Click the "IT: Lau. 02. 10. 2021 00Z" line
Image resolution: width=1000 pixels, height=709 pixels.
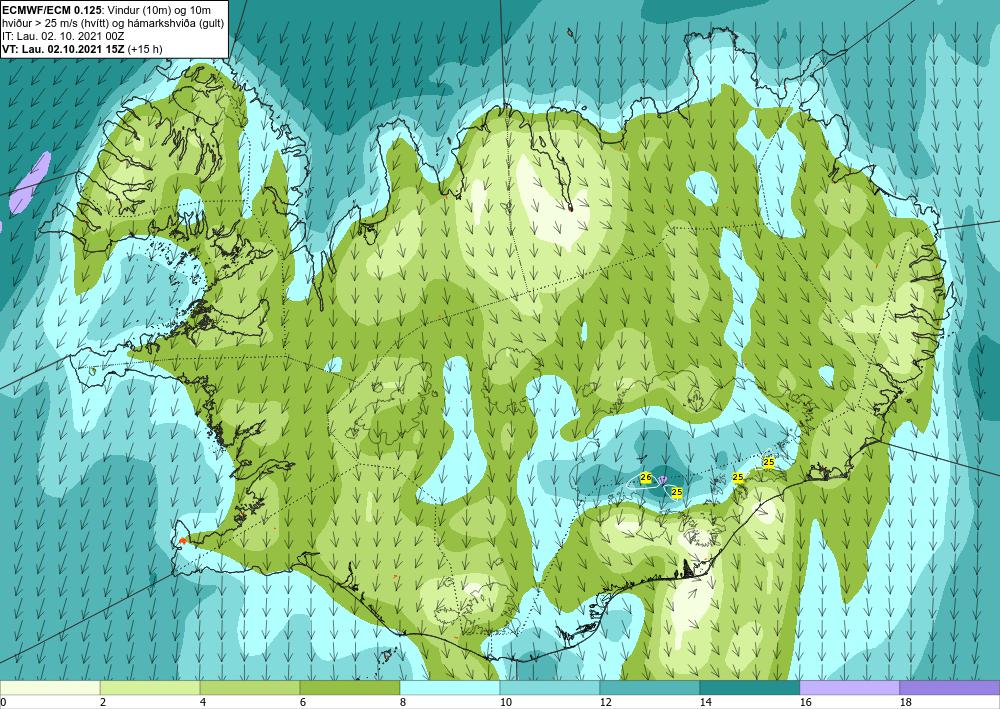pyautogui.click(x=61, y=36)
